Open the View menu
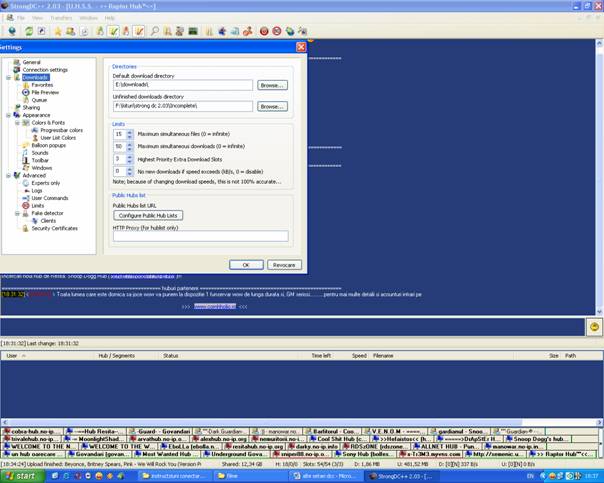Viewport: 604px width, 483px height. pyautogui.click(x=37, y=17)
